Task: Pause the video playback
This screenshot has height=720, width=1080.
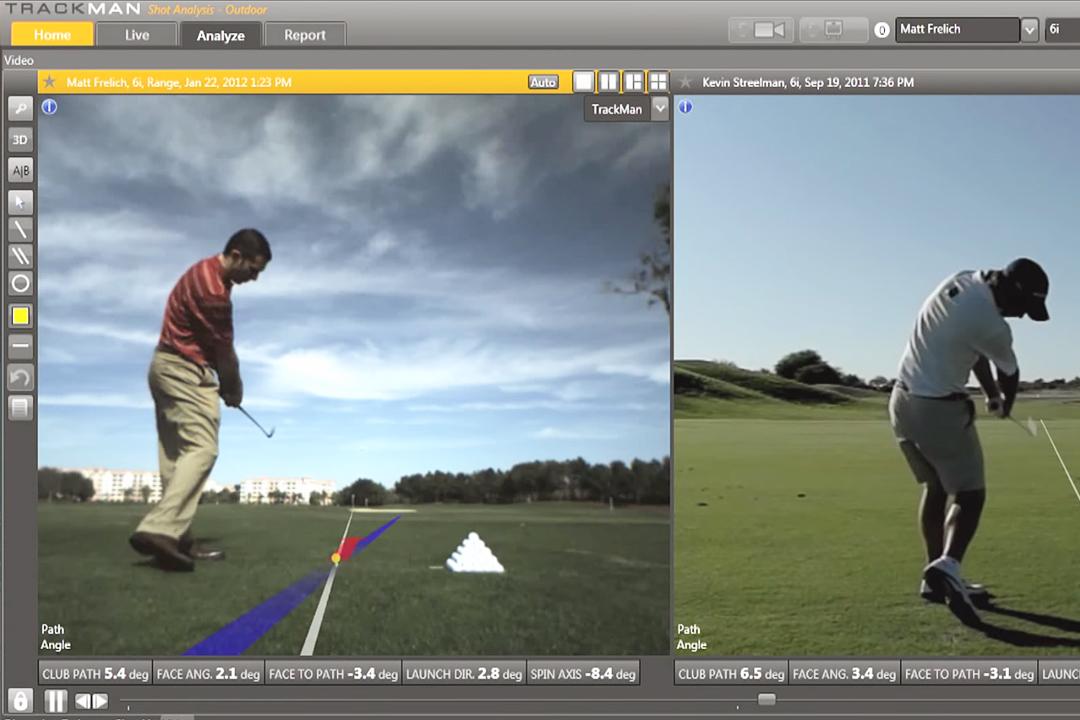Action: (55, 701)
